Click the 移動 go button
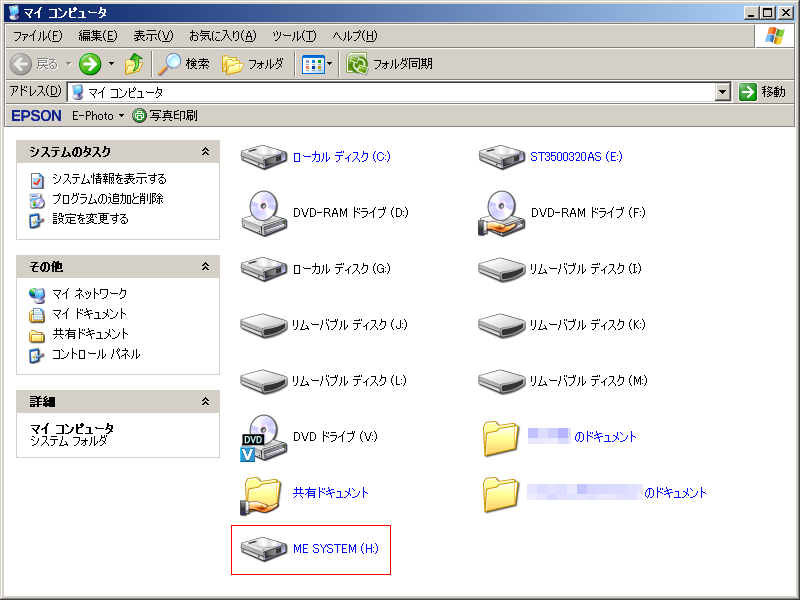800x600 pixels. 763,92
